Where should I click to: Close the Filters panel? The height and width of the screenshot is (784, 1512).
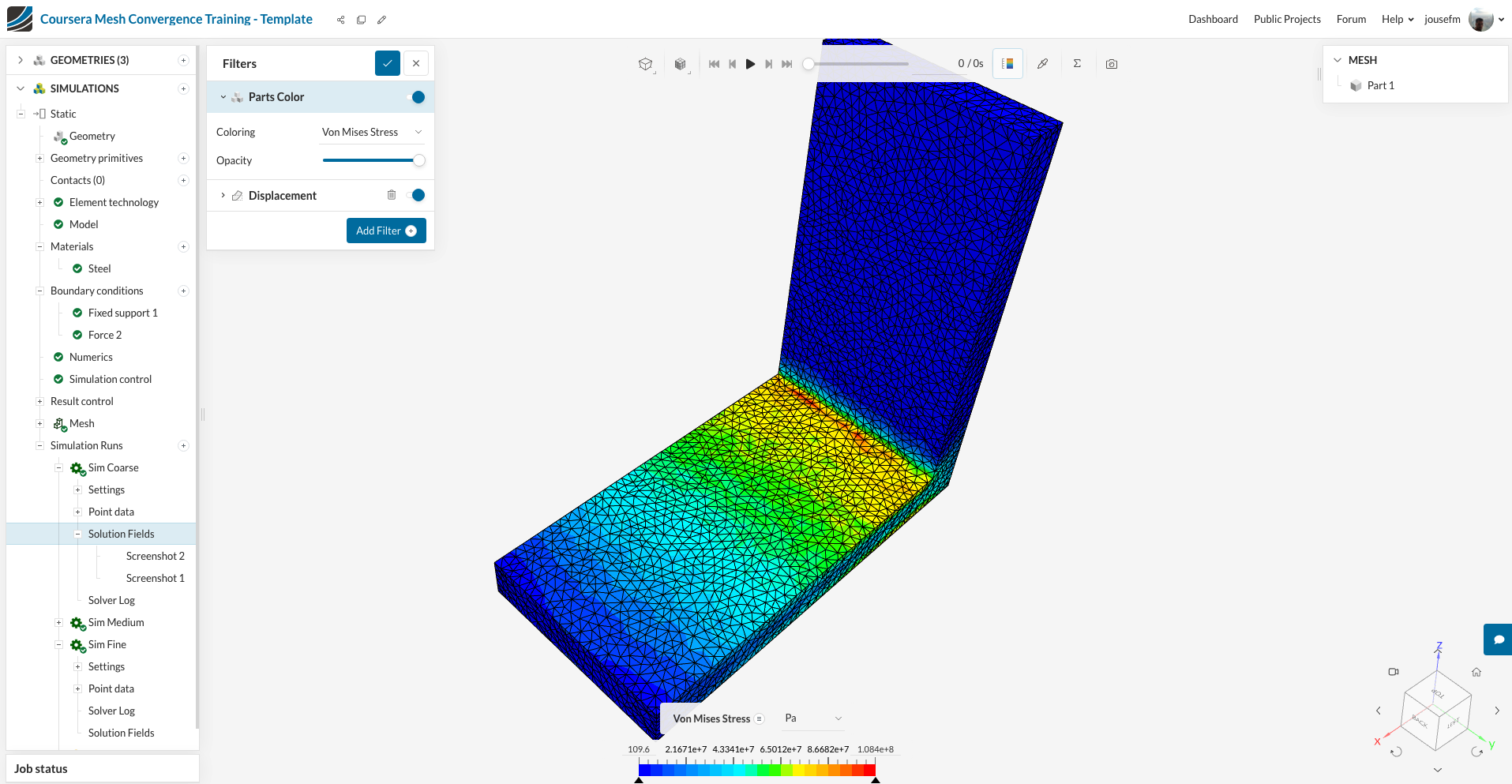pos(416,63)
